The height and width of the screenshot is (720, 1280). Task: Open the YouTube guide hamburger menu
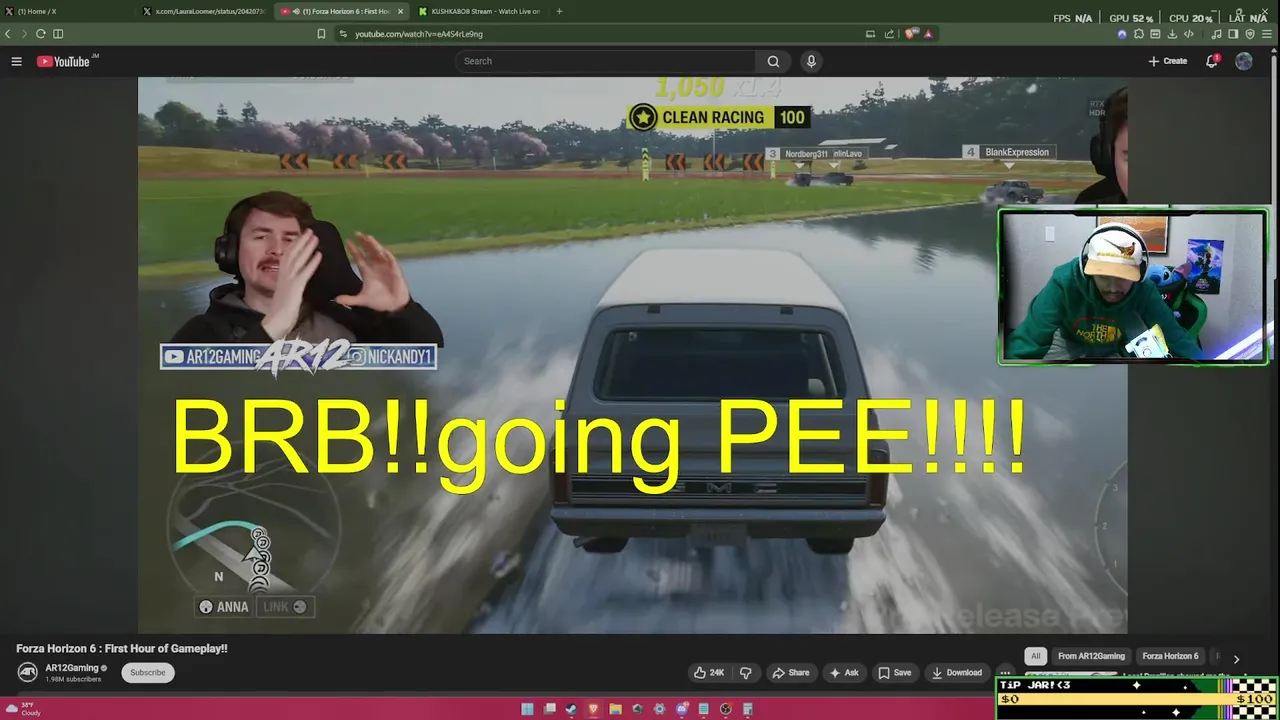16,61
